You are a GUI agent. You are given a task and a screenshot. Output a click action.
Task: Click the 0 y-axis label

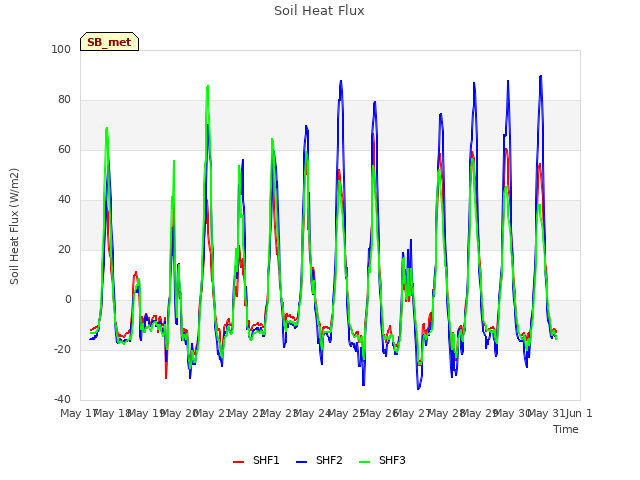click(x=68, y=300)
